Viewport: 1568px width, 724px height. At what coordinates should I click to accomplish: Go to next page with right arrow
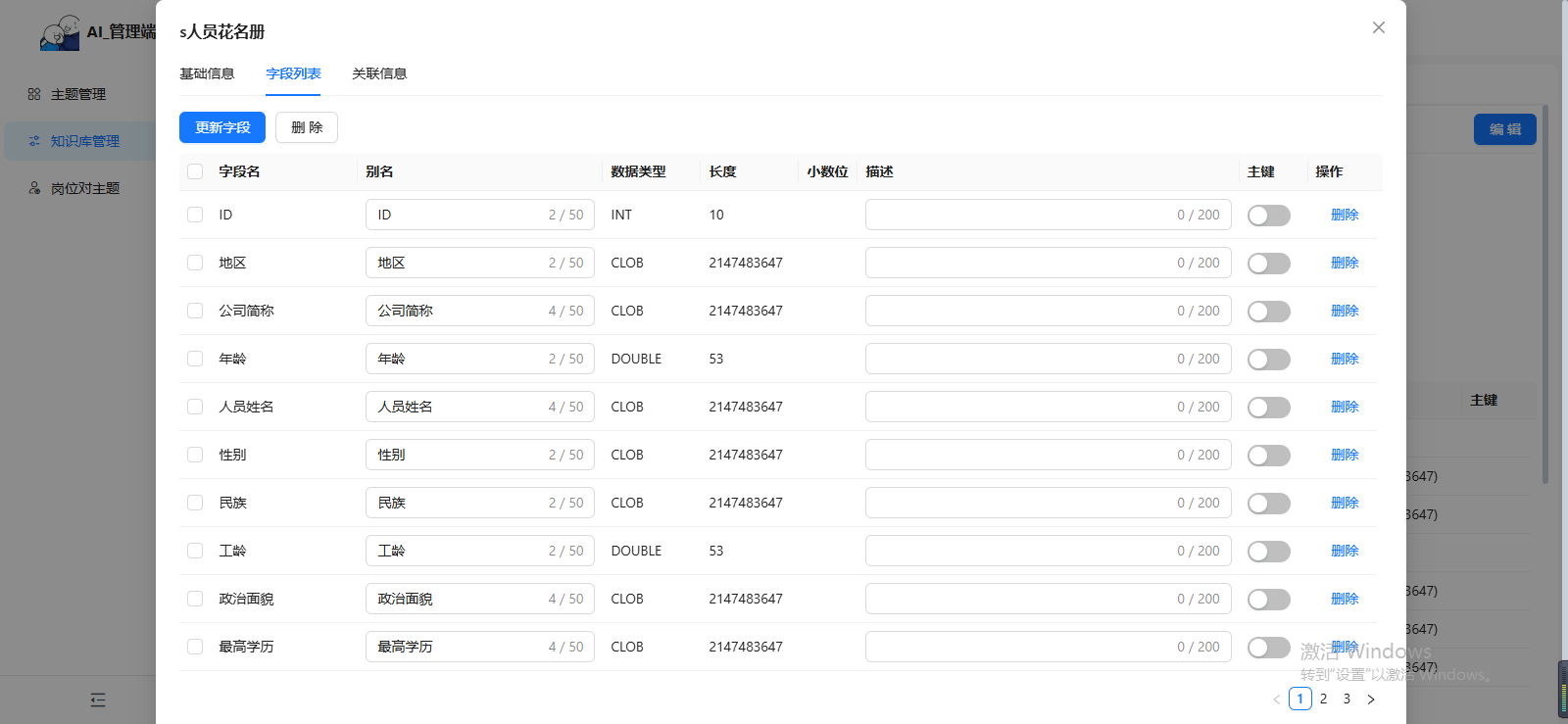click(1370, 699)
